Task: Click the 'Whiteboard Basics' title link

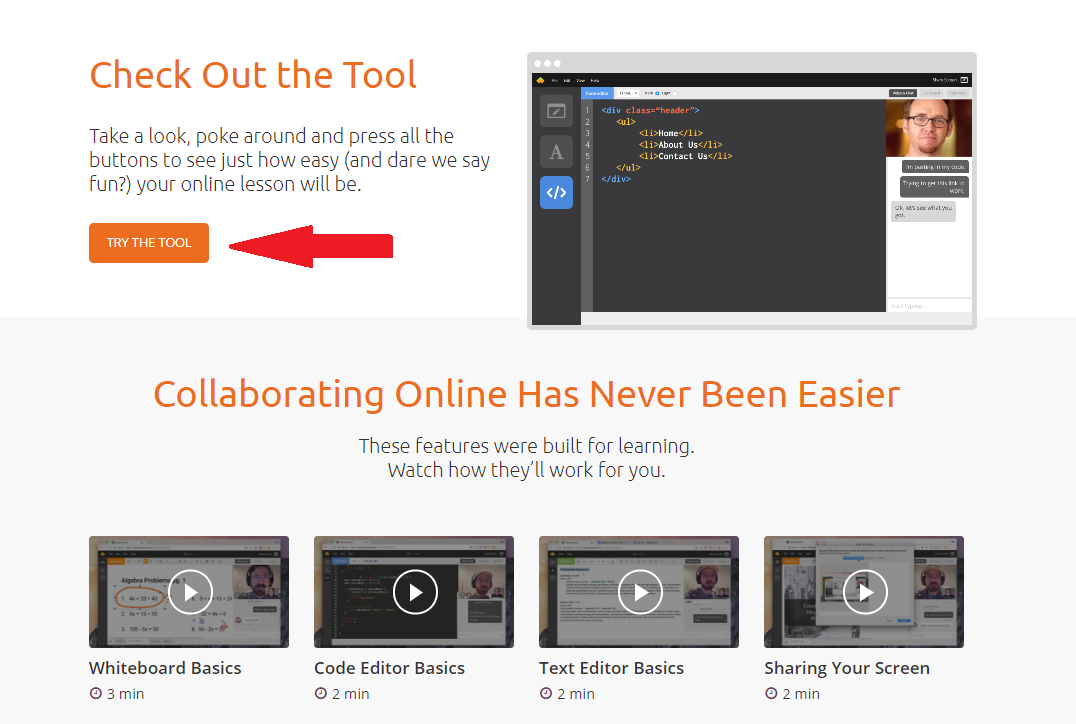Action: 165,668
